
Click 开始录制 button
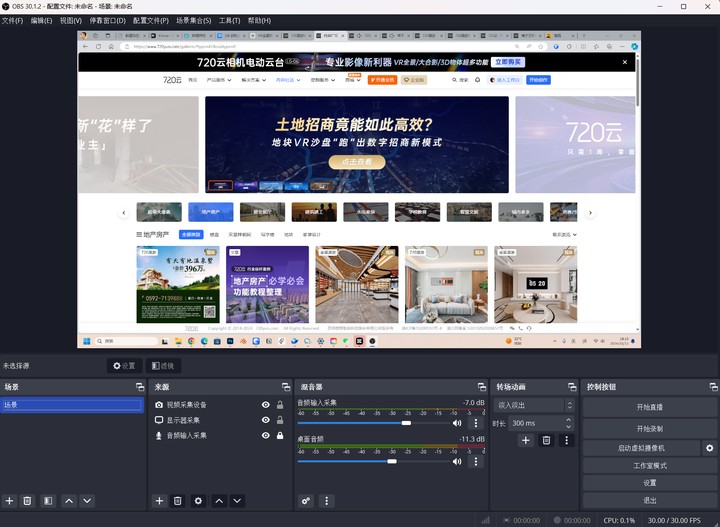click(x=650, y=429)
